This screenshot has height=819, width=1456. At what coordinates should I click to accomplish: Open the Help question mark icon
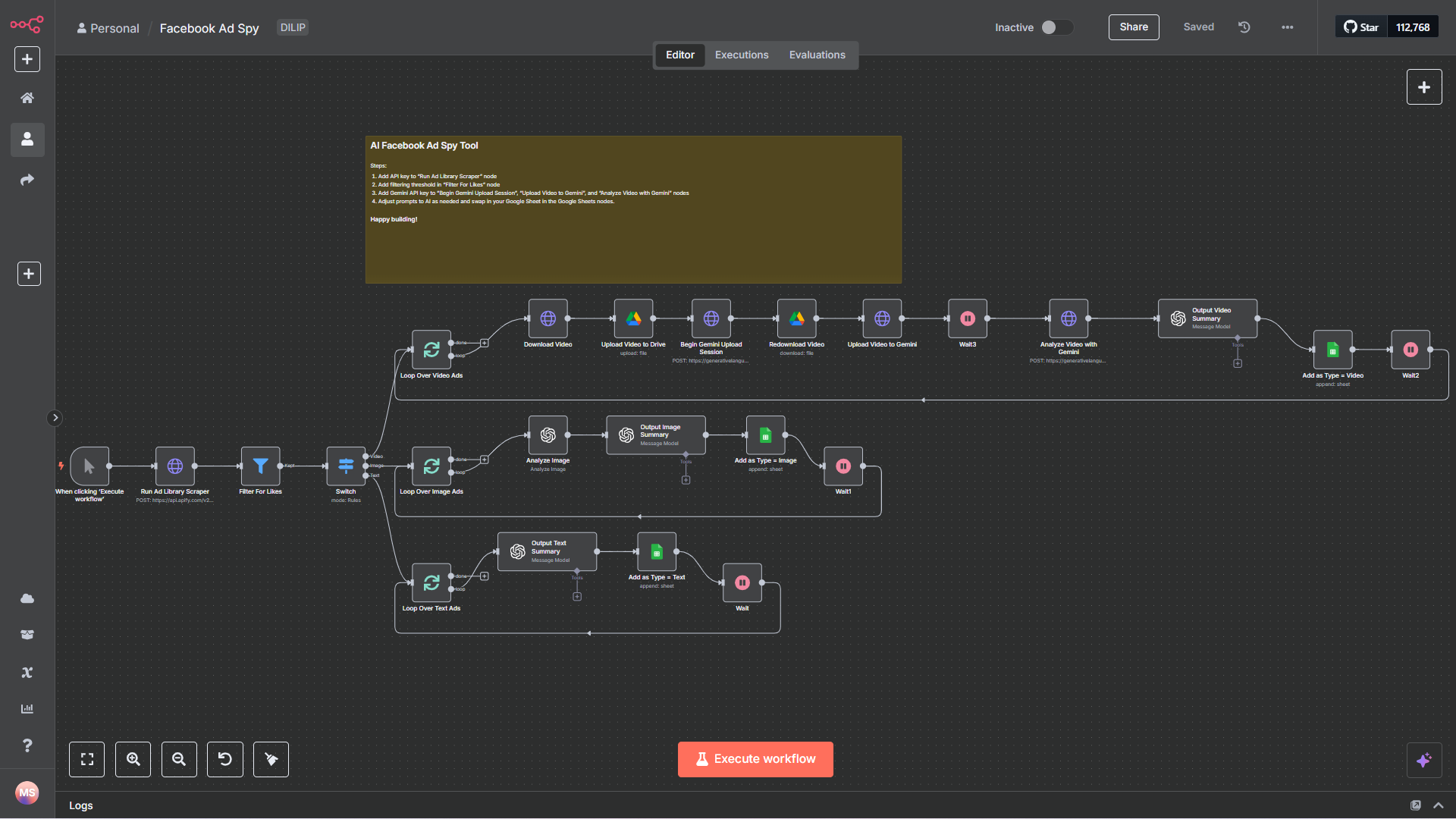click(27, 745)
